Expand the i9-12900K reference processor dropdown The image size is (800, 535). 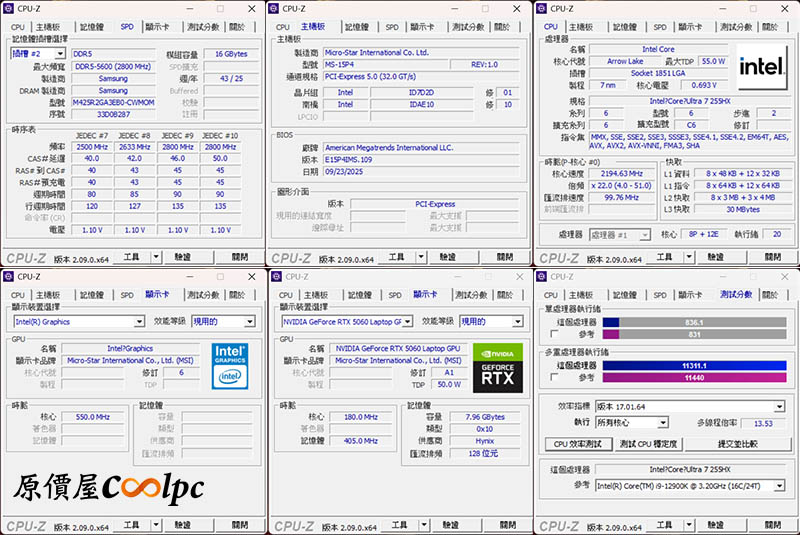(x=690, y=485)
